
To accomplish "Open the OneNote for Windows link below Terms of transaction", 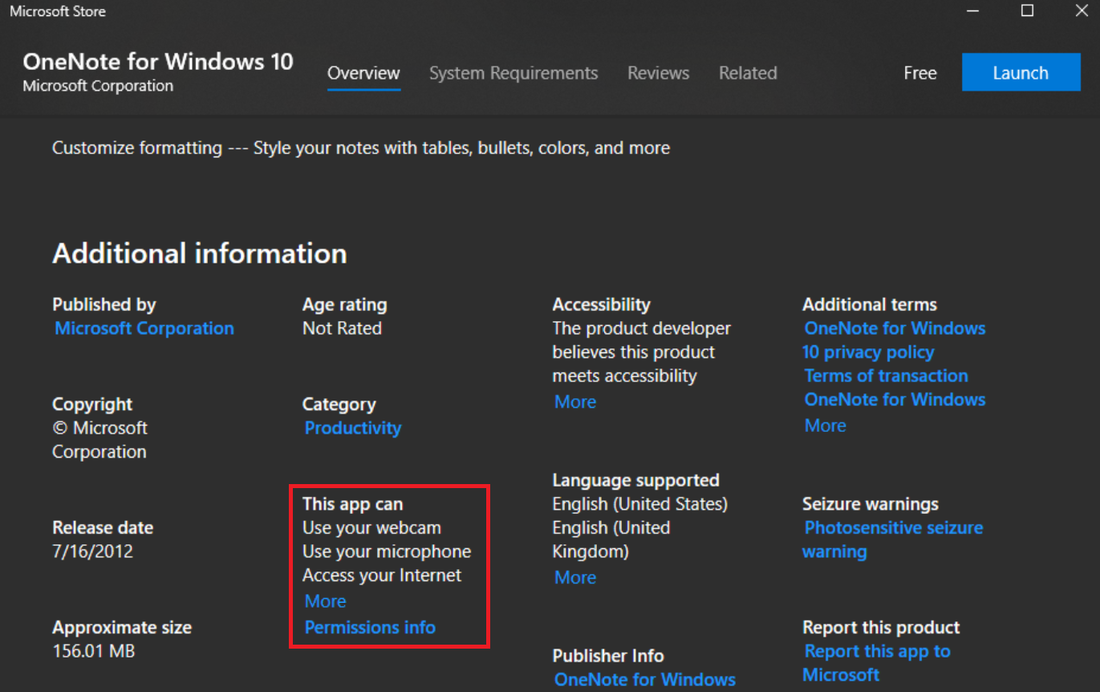I will coord(894,400).
